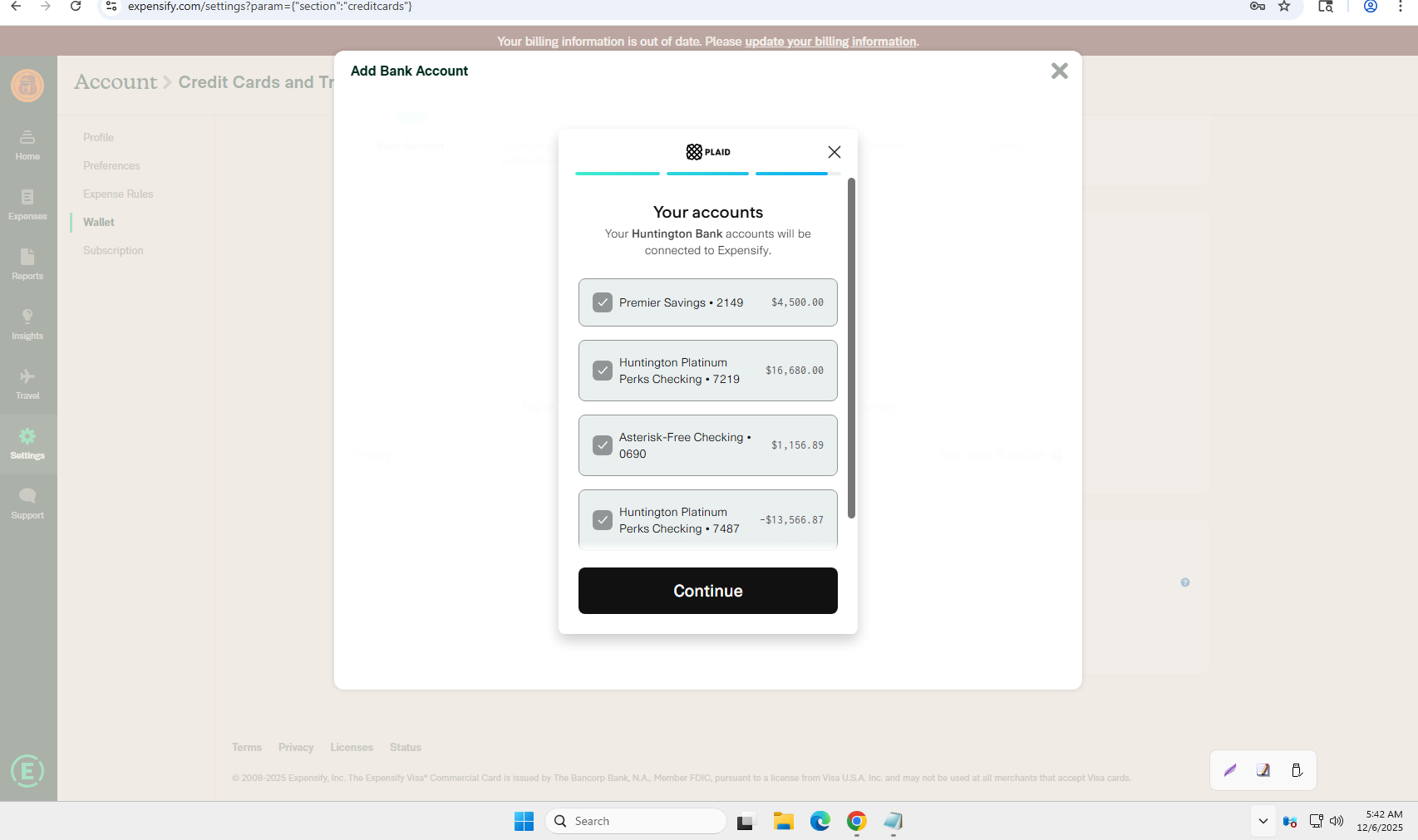Image resolution: width=1418 pixels, height=840 pixels.
Task: Uncheck Premier Savings 2149 account
Action: pos(603,302)
